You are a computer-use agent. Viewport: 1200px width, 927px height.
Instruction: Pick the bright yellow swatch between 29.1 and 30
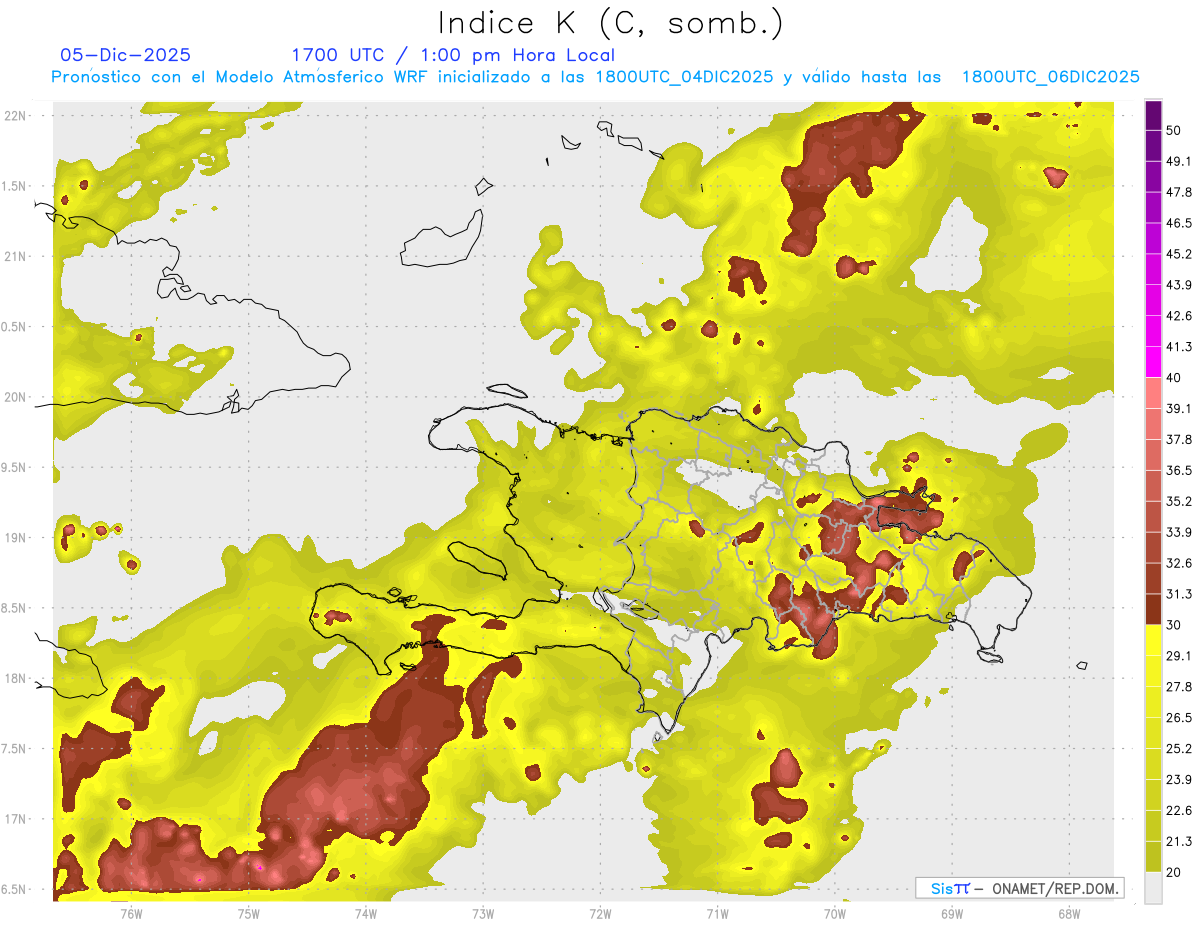pos(1154,640)
